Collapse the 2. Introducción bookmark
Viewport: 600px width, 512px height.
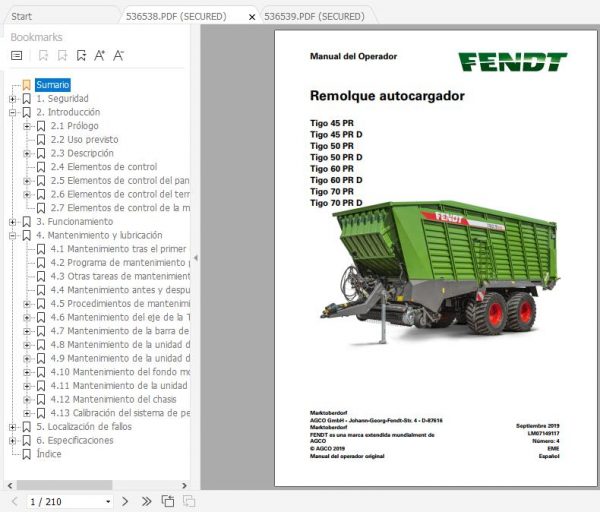pos(12,113)
